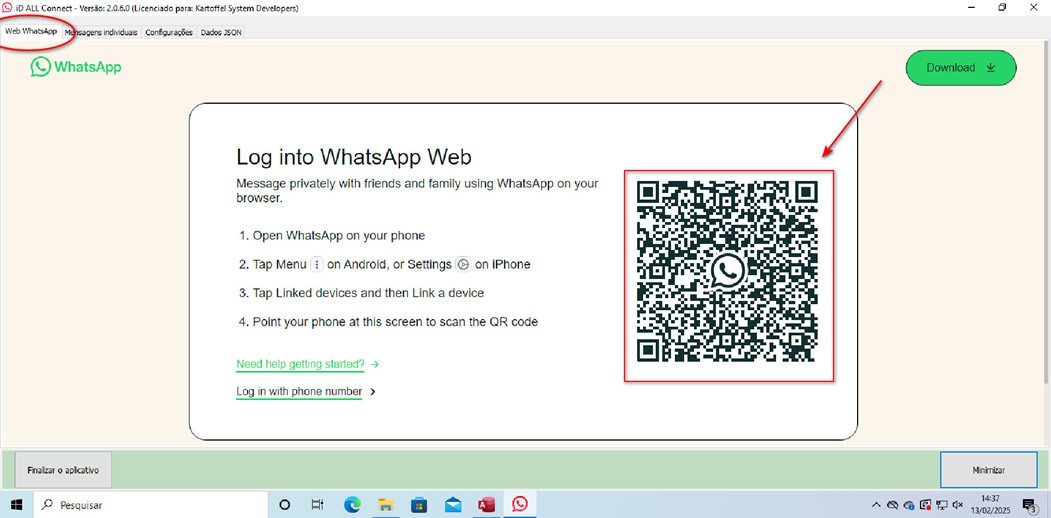The width and height of the screenshot is (1051, 518).
Task: Click the OneDrive cloud tray icon with info badge
Action: pos(909,505)
